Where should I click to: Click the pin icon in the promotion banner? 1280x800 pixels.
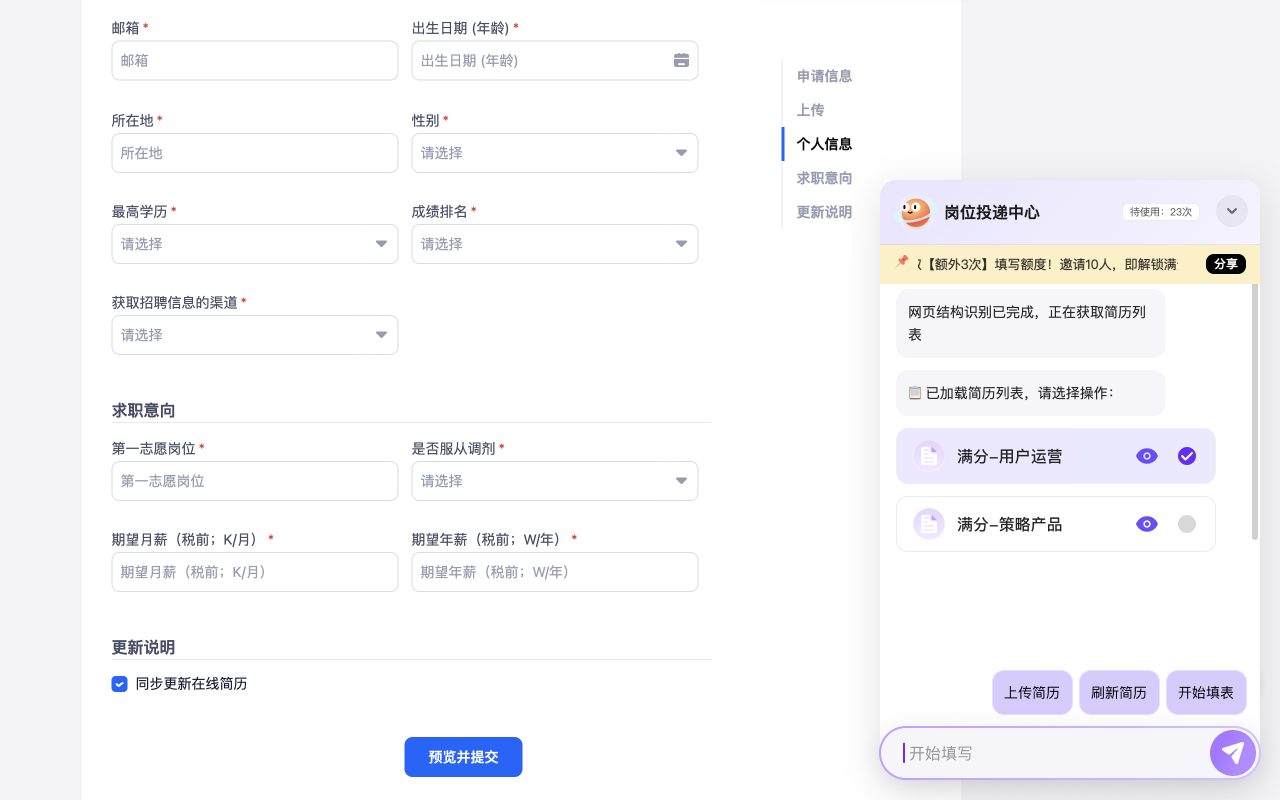[x=901, y=263]
